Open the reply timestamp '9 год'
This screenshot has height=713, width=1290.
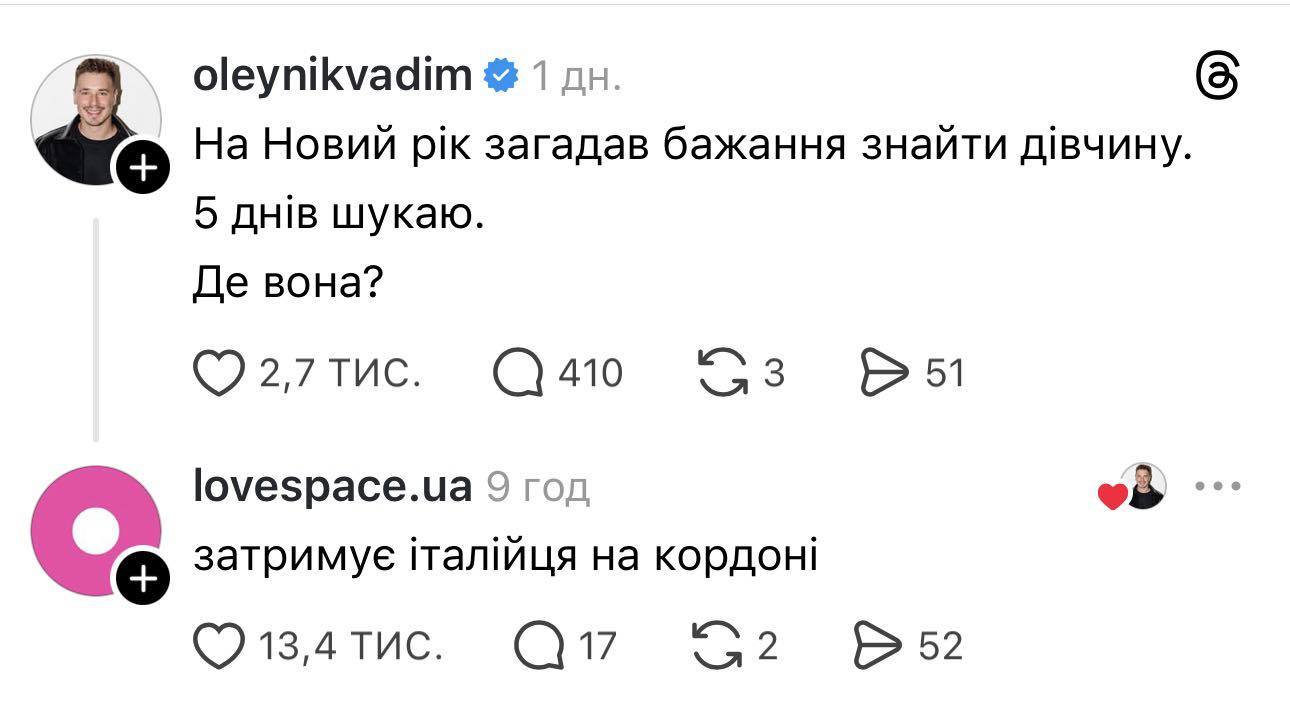(538, 487)
